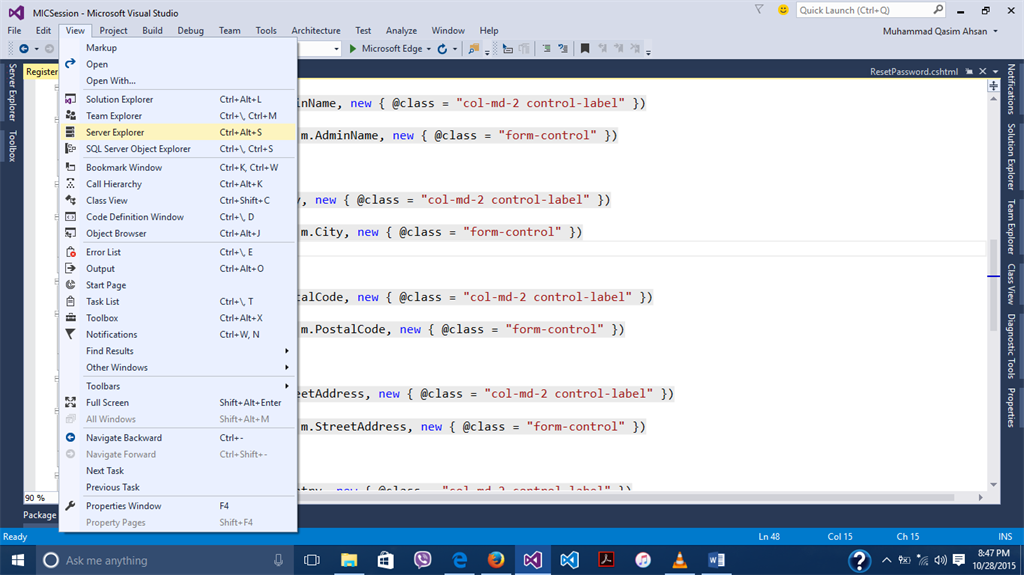Click the toolbar bookmark icon
This screenshot has width=1024, height=575.
[585, 48]
